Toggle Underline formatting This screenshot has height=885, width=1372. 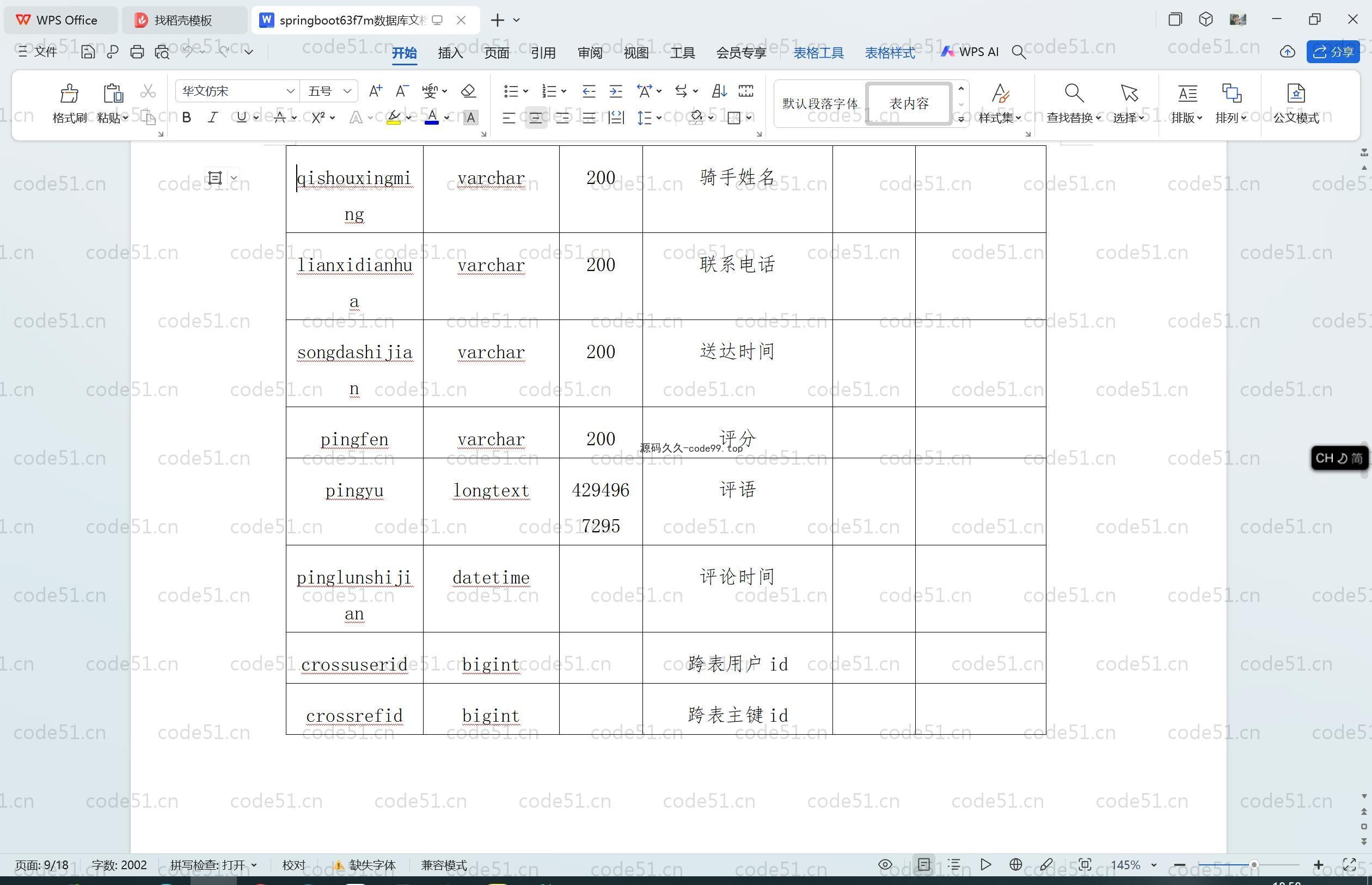[x=241, y=117]
